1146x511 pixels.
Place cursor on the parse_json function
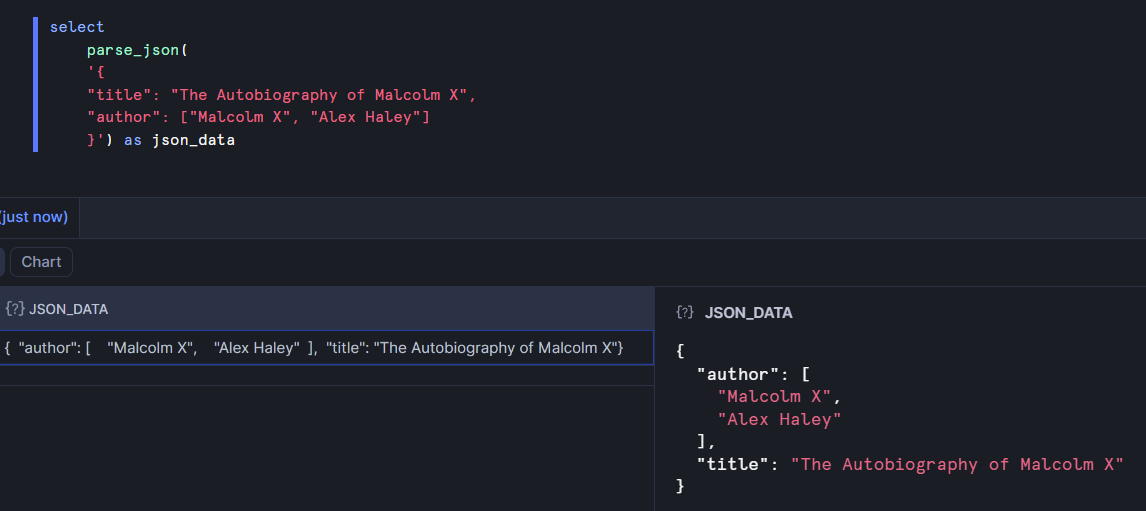click(x=131, y=50)
